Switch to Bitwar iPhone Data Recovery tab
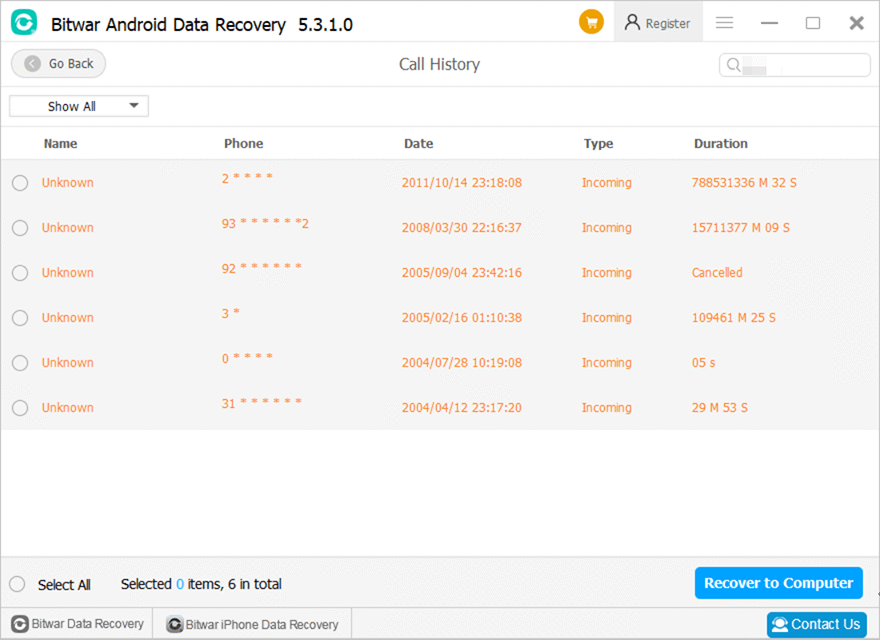 click(252, 624)
